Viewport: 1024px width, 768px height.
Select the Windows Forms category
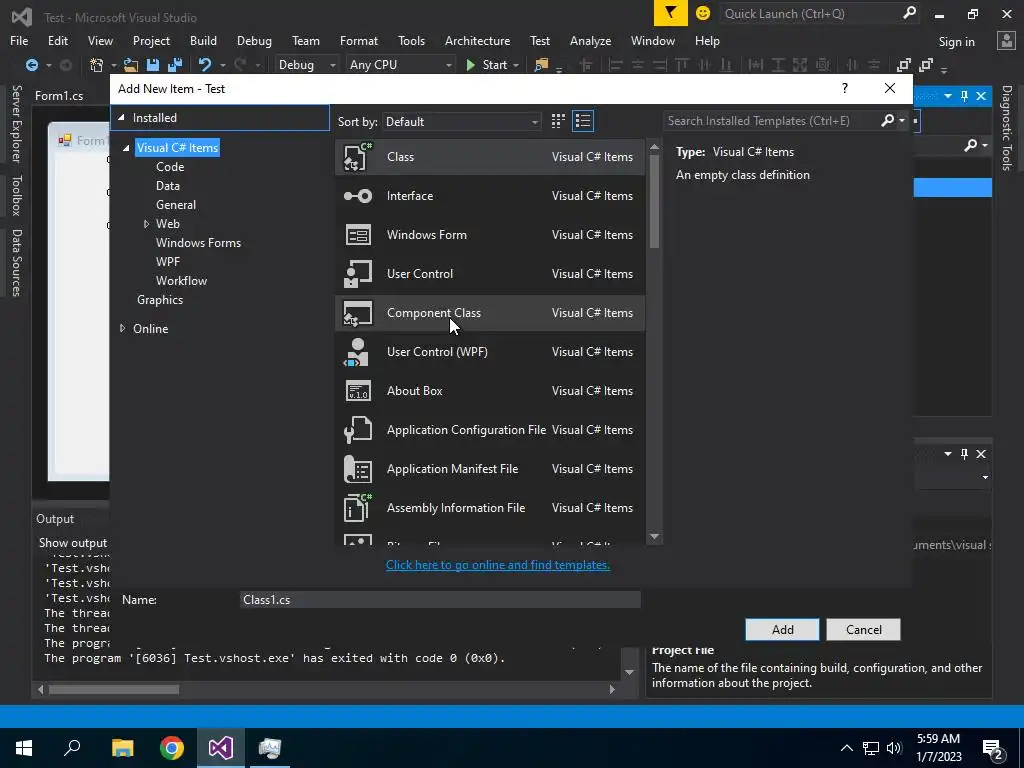pos(199,242)
